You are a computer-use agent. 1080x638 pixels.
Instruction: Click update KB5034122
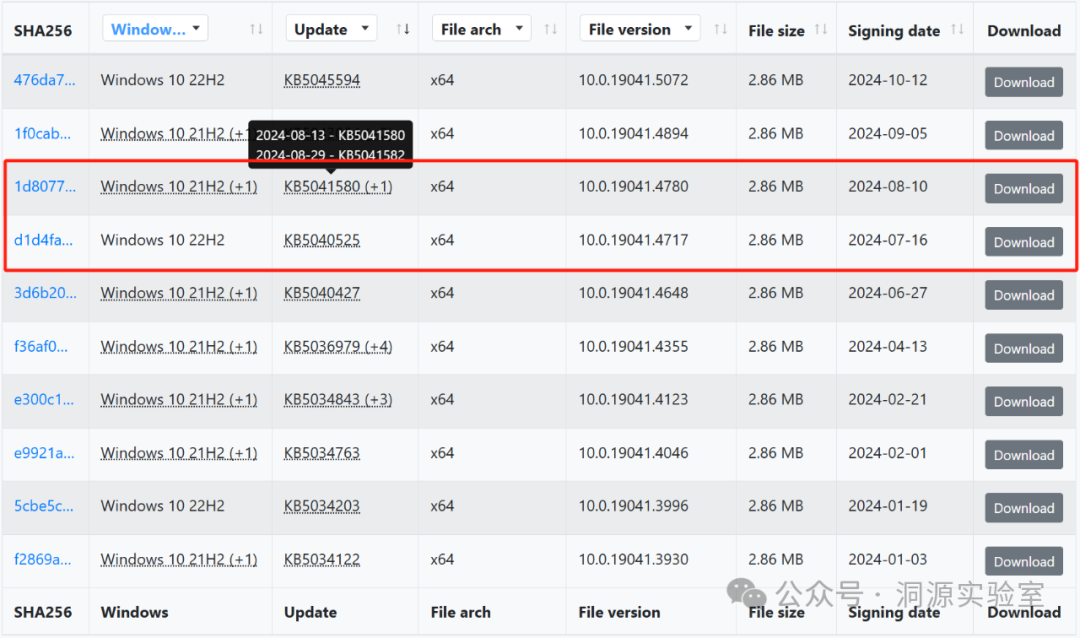coord(322,559)
